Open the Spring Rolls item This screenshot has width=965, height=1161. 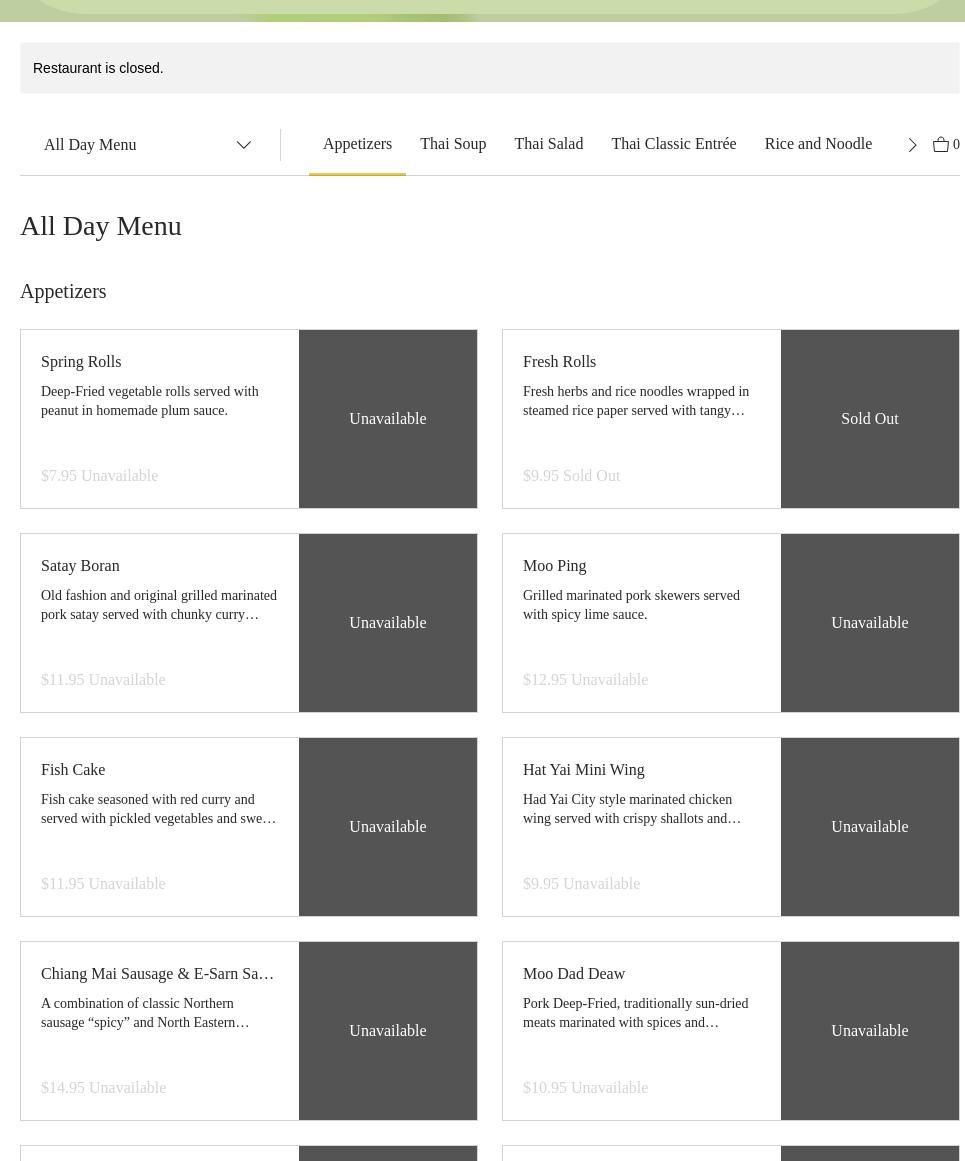[x=81, y=362]
